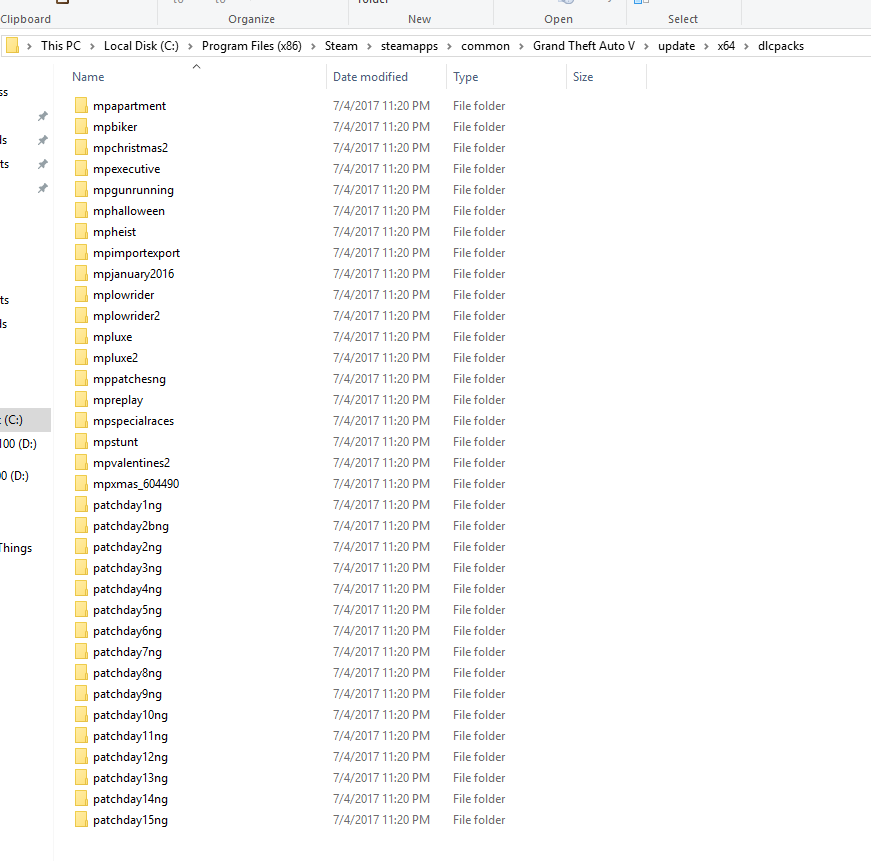Image resolution: width=871 pixels, height=861 pixels.
Task: Go to the update breadcrumb folder
Action: [676, 46]
